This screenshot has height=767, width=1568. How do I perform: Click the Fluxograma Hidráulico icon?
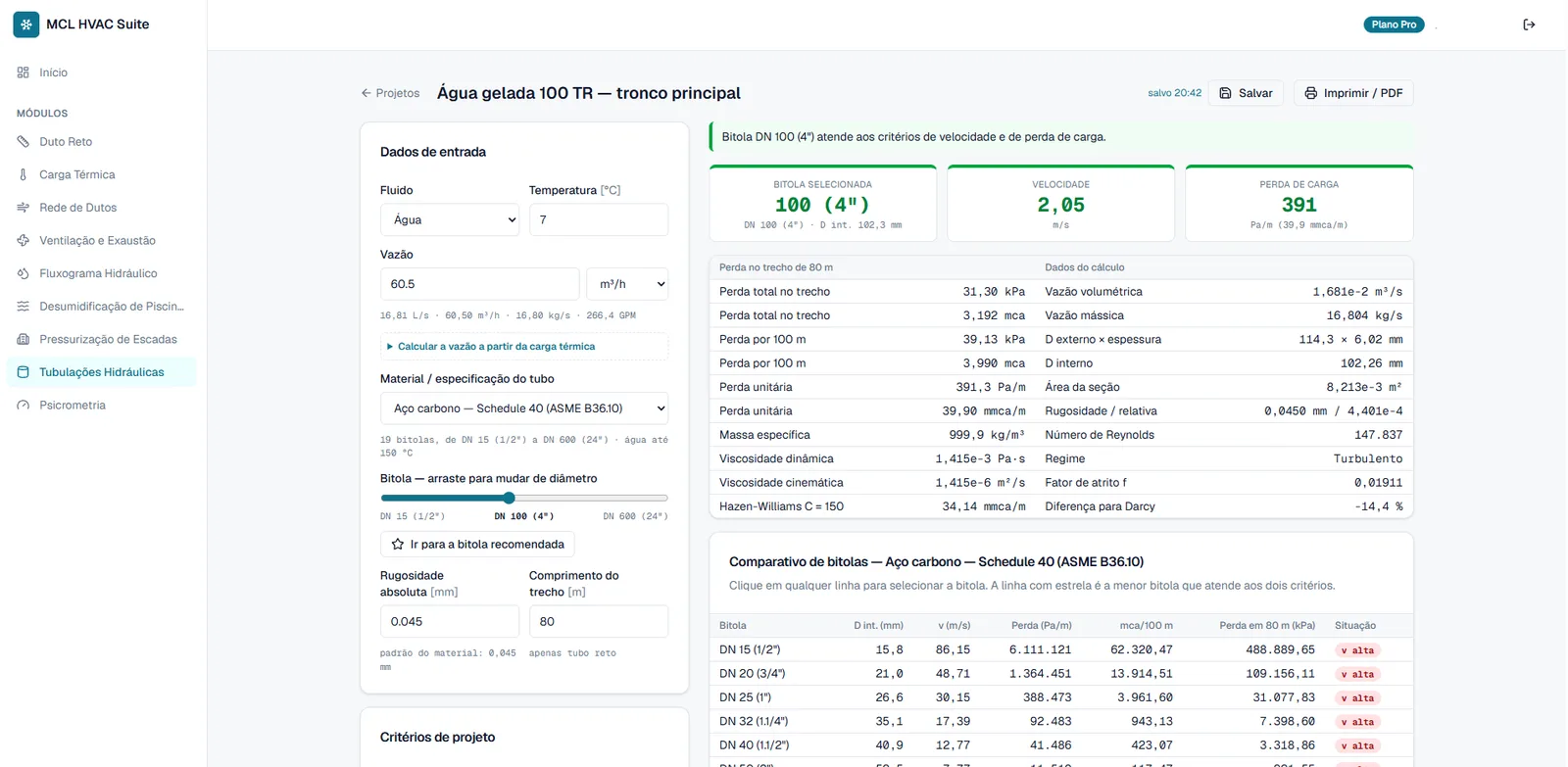24,273
